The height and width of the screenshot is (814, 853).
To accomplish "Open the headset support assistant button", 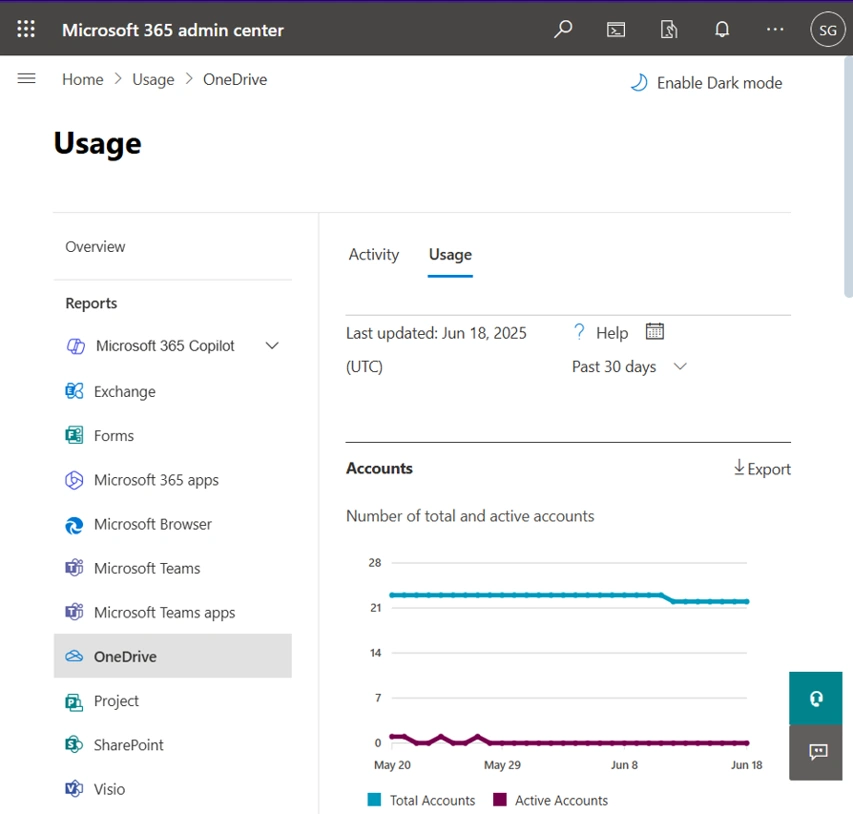I will tap(815, 698).
